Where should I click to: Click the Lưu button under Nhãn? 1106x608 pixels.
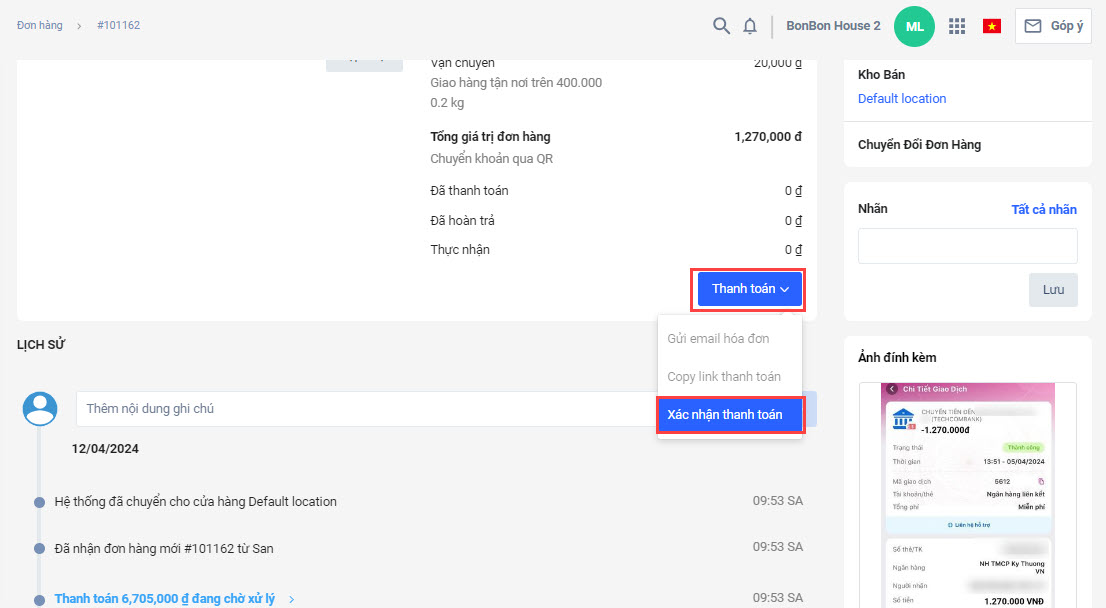pyautogui.click(x=1053, y=289)
